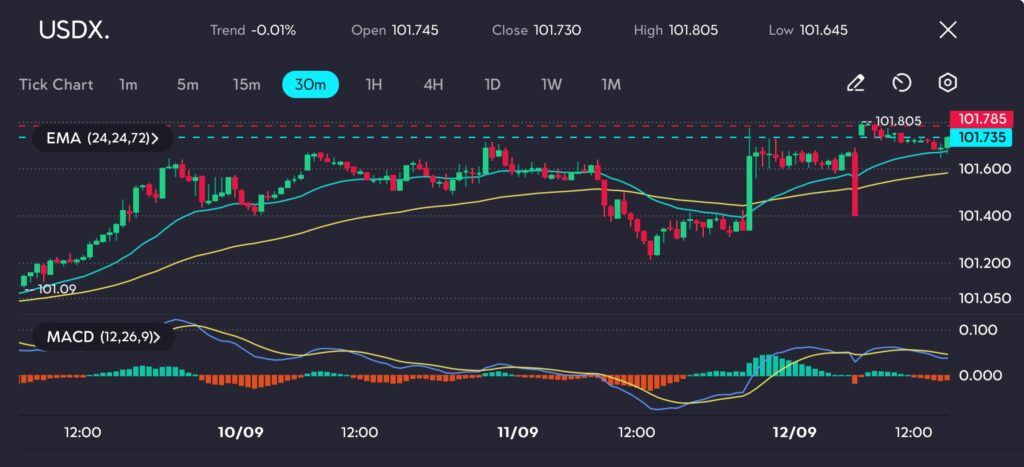Click the 101.805 high marker on chart
Image resolution: width=1024 pixels, height=467 pixels.
click(x=897, y=120)
